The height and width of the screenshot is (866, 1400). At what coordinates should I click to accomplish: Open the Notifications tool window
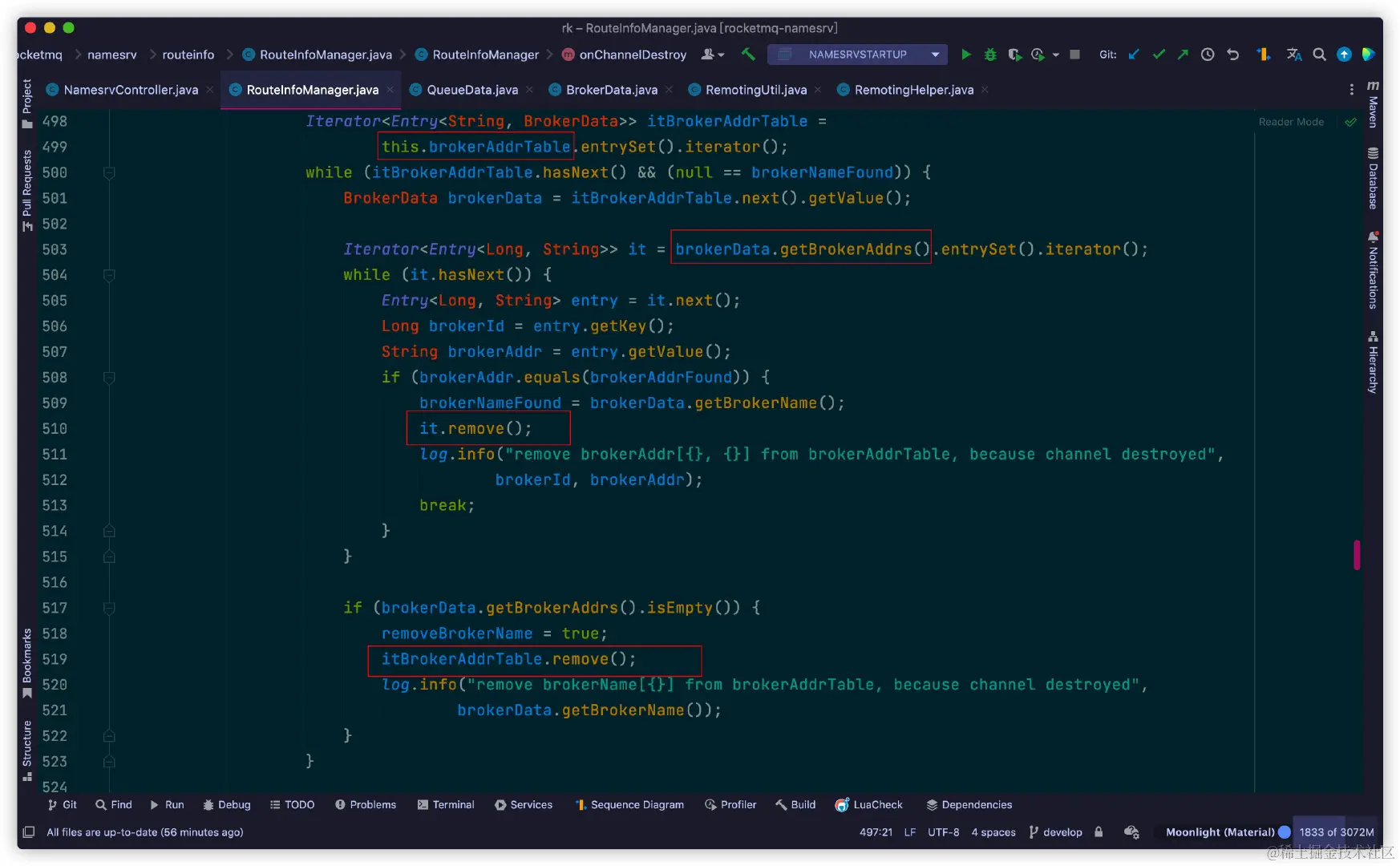click(1373, 270)
